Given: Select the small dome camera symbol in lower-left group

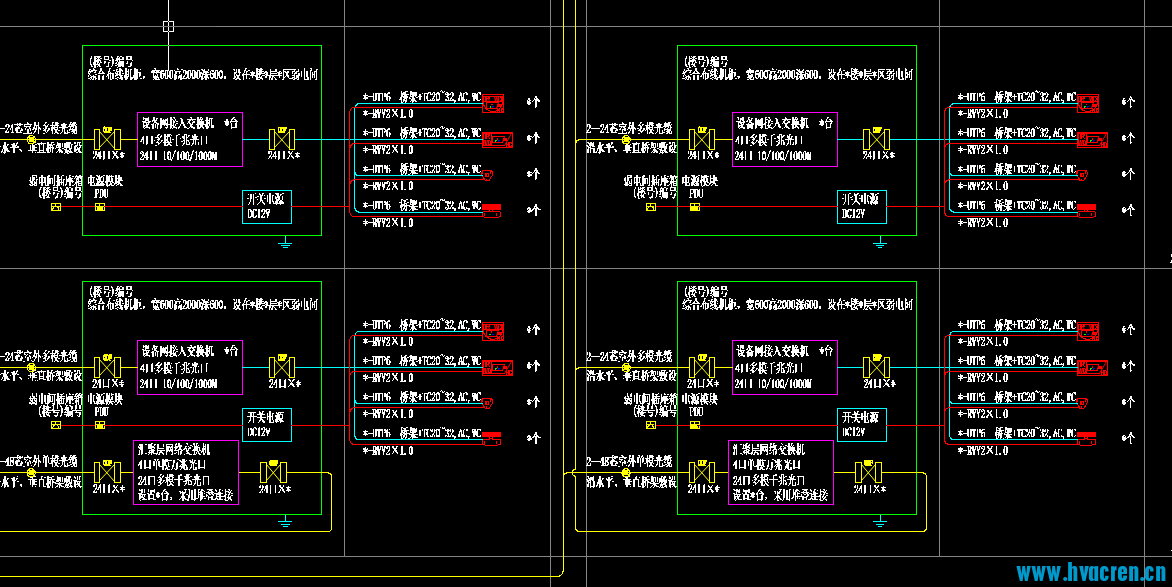Looking at the screenshot, I should pyautogui.click(x=487, y=403).
